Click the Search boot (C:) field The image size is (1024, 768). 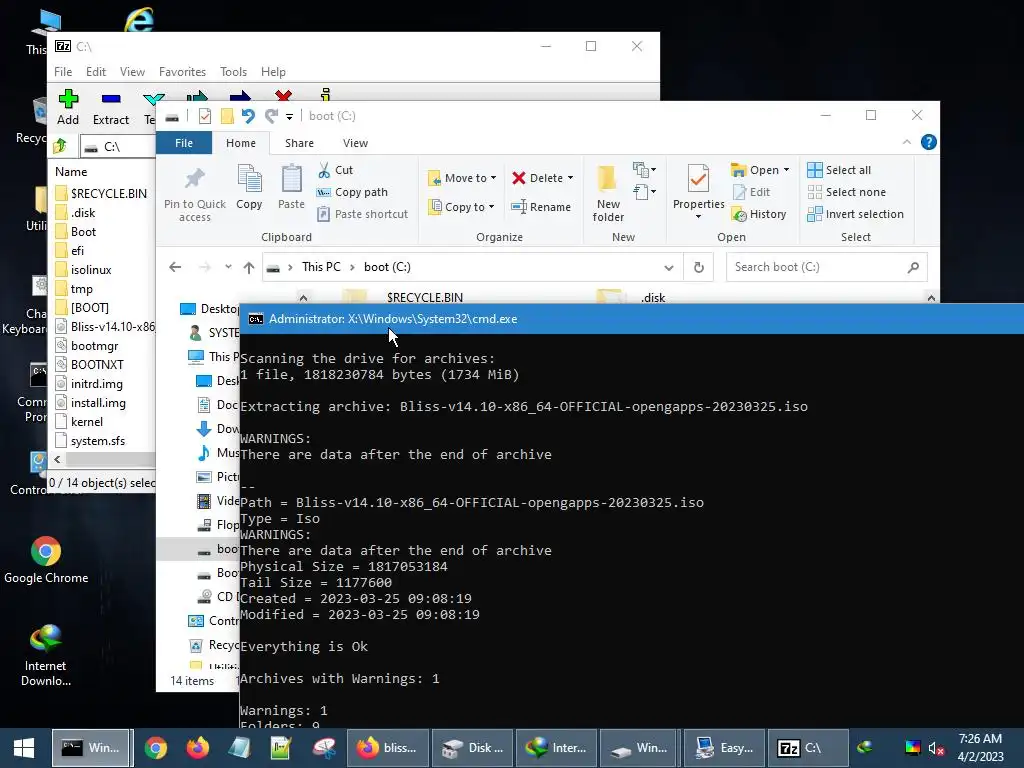click(x=826, y=267)
